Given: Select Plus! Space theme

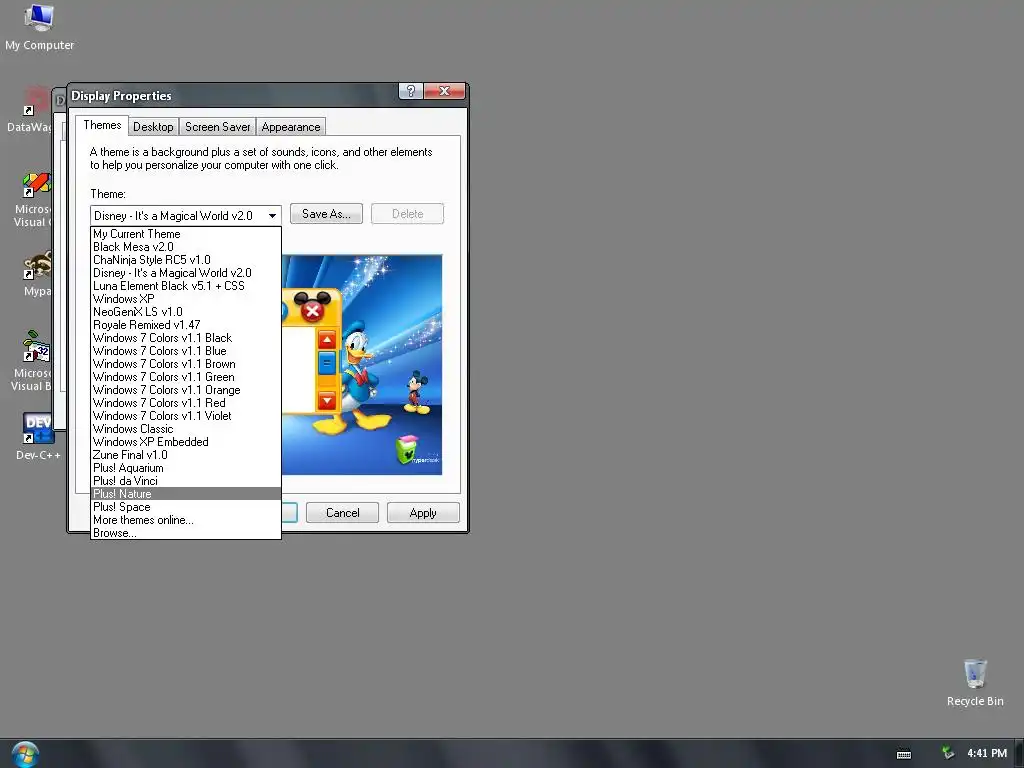Looking at the screenshot, I should [185, 507].
